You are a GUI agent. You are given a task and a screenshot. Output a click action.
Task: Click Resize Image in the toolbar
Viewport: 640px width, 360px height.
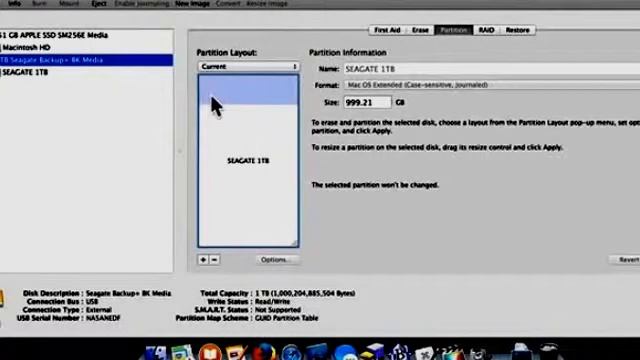click(x=267, y=4)
